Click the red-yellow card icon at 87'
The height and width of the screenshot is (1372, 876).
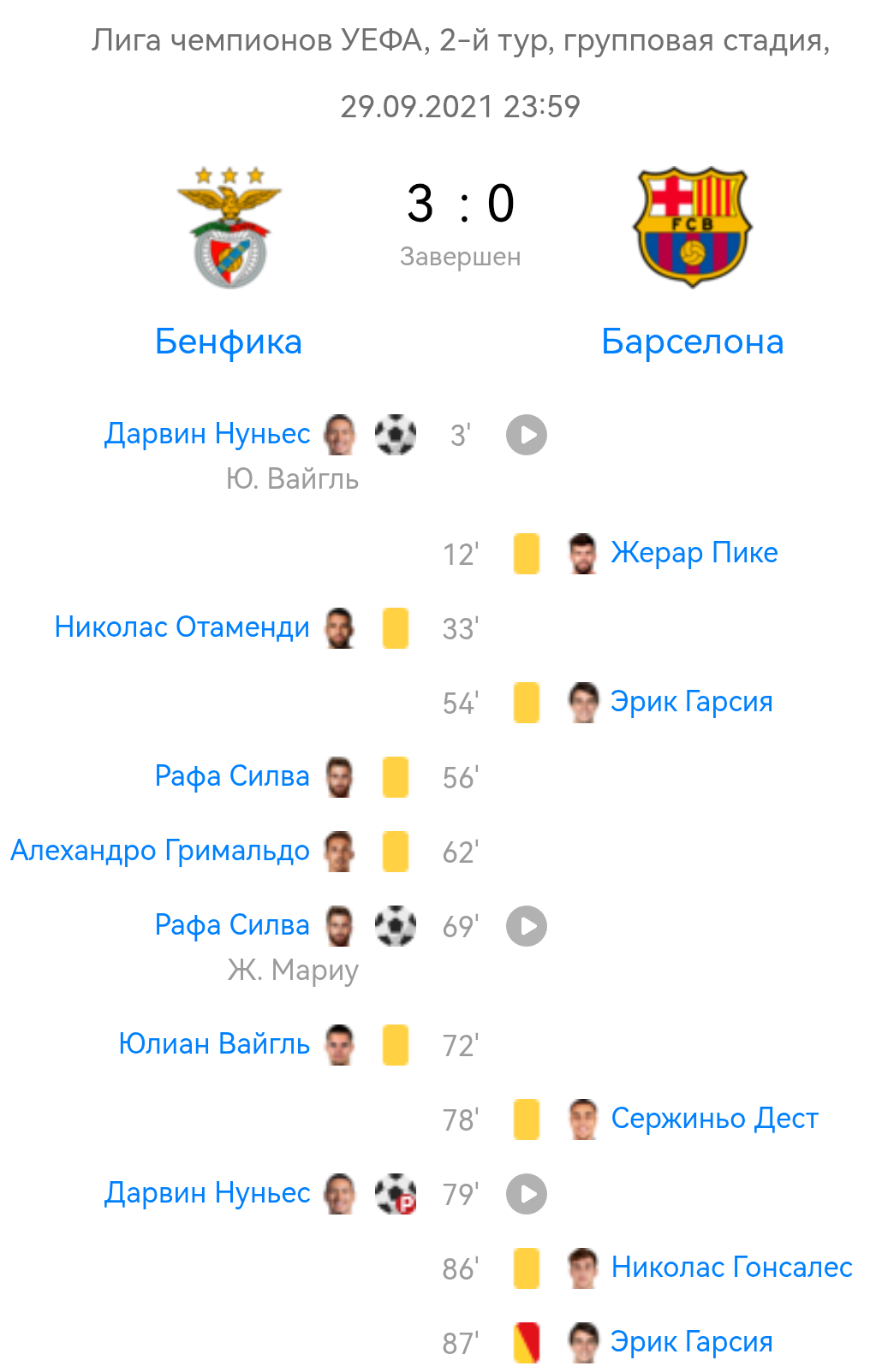coord(527,1343)
